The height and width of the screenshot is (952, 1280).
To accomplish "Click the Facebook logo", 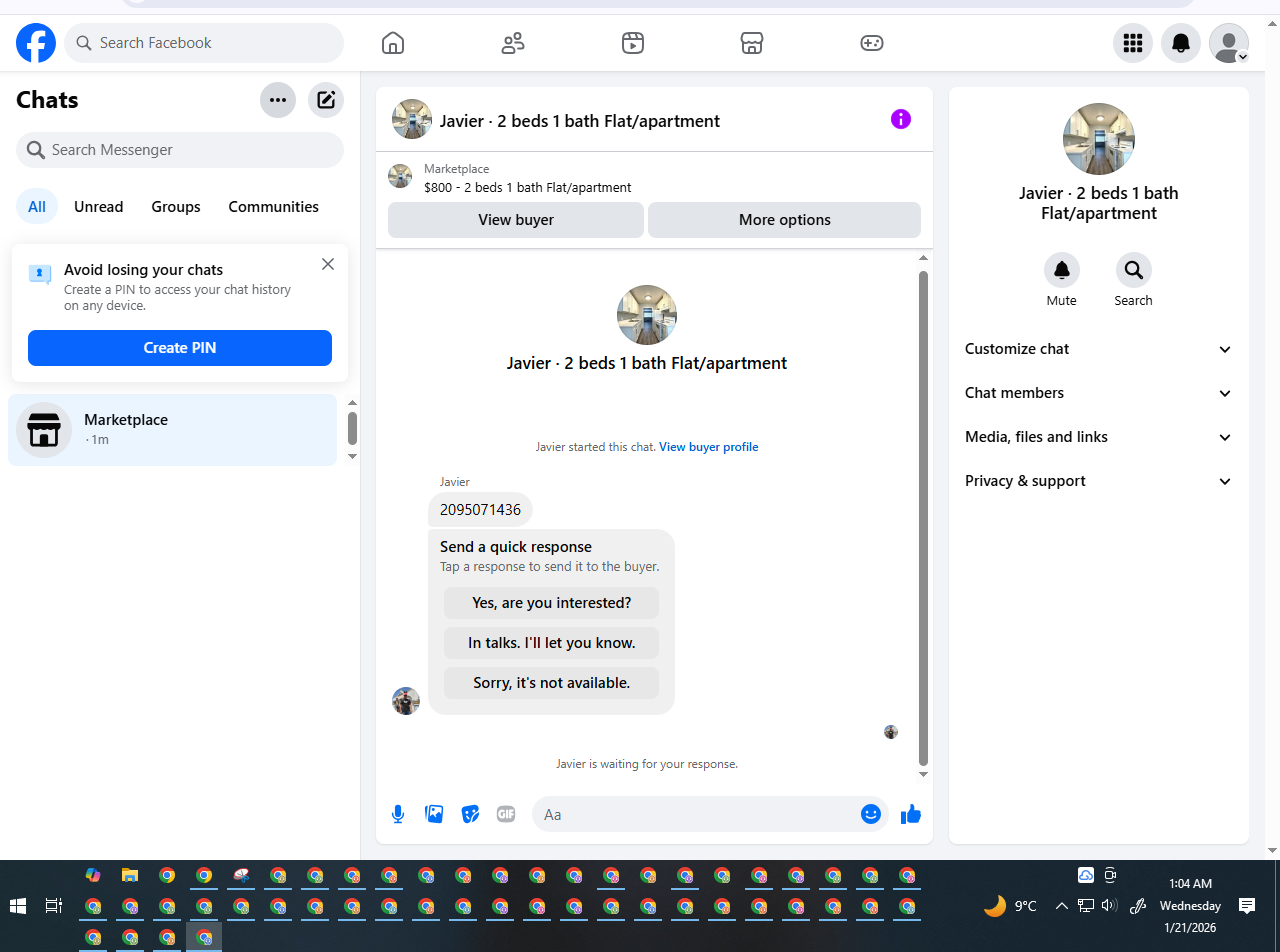I will point(36,43).
